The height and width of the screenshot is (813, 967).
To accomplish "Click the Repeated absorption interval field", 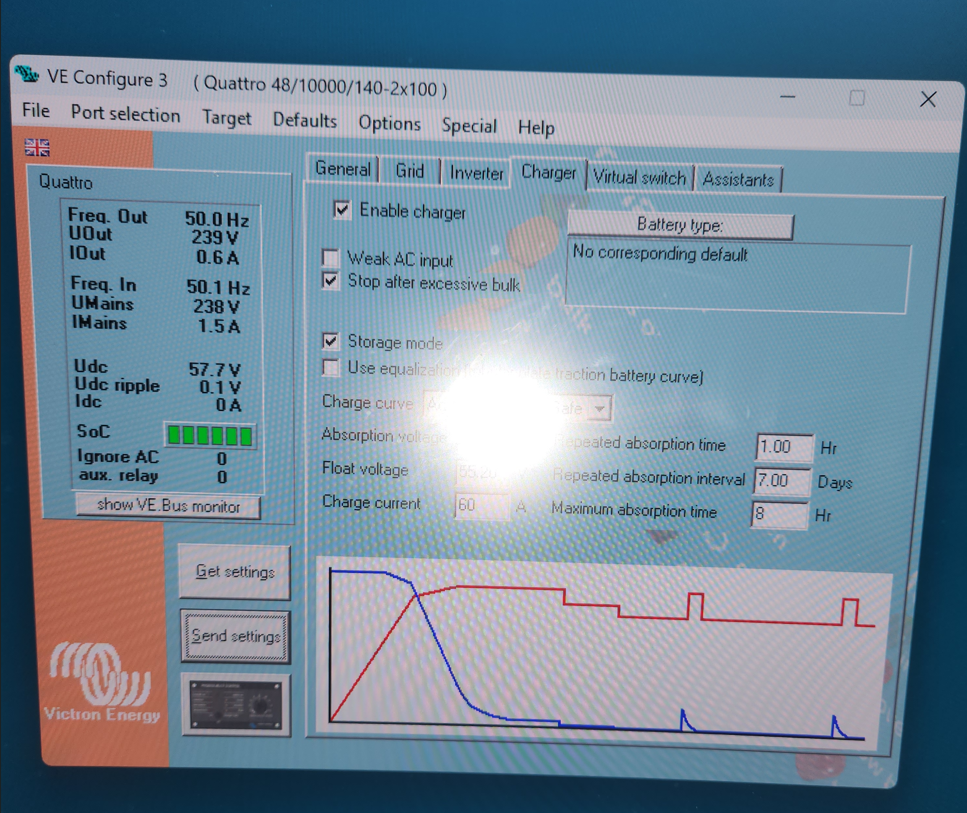I will [x=781, y=481].
